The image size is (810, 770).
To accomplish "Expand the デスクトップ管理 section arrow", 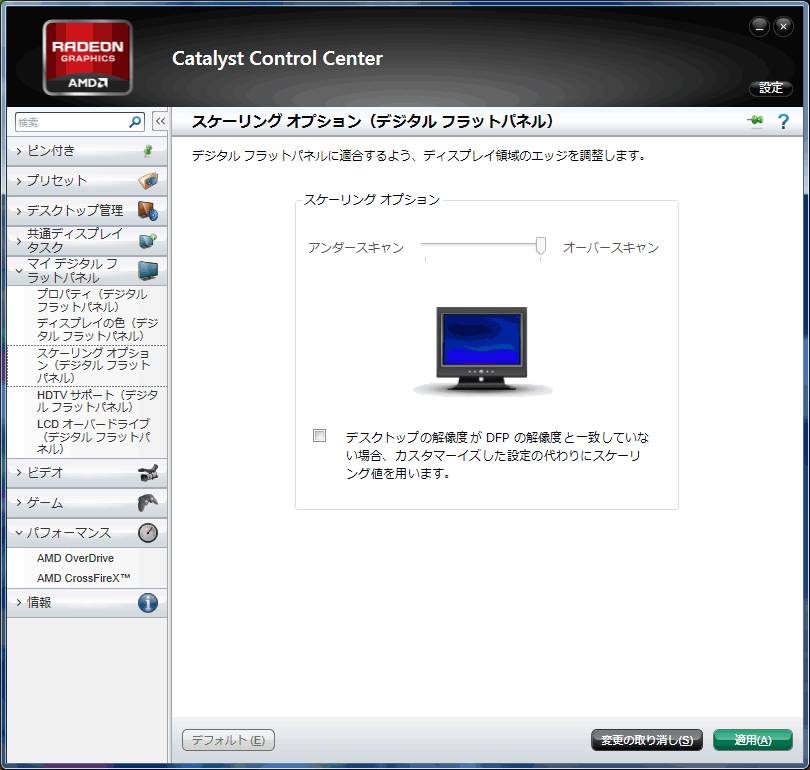I will (19, 211).
